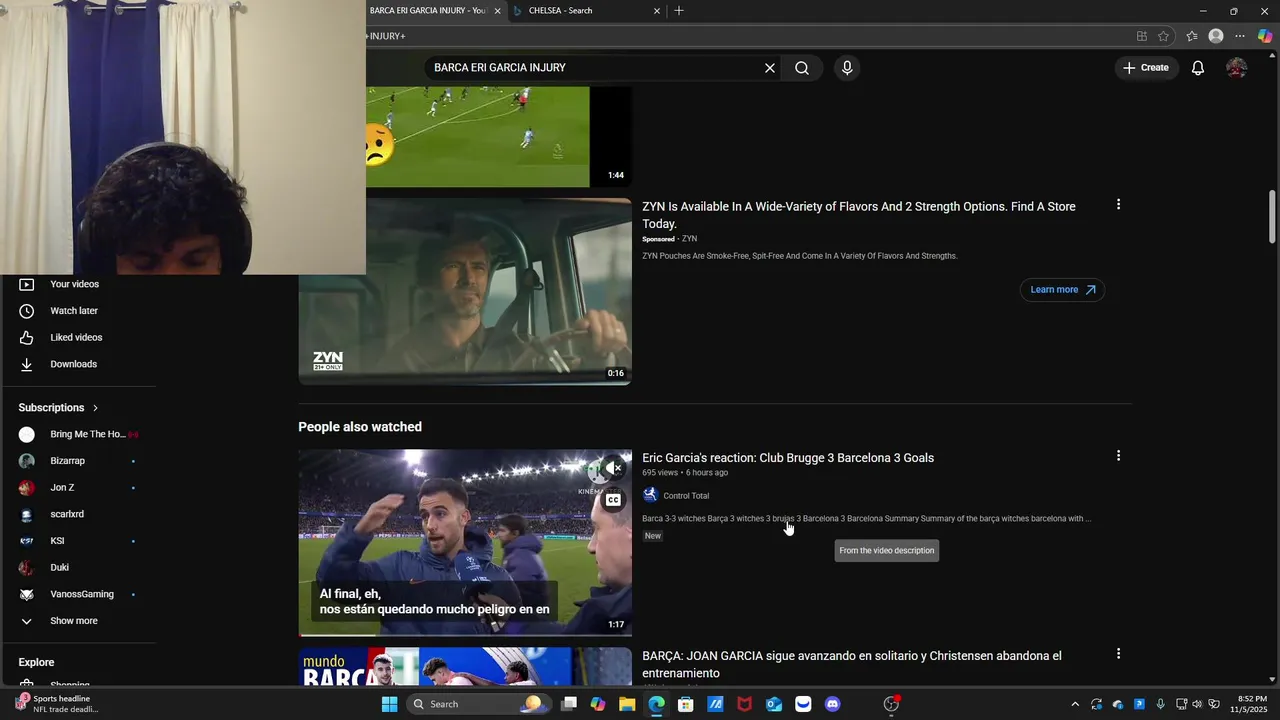This screenshot has height=720, width=1280.
Task: Click the magnifying glass search button
Action: (x=802, y=68)
